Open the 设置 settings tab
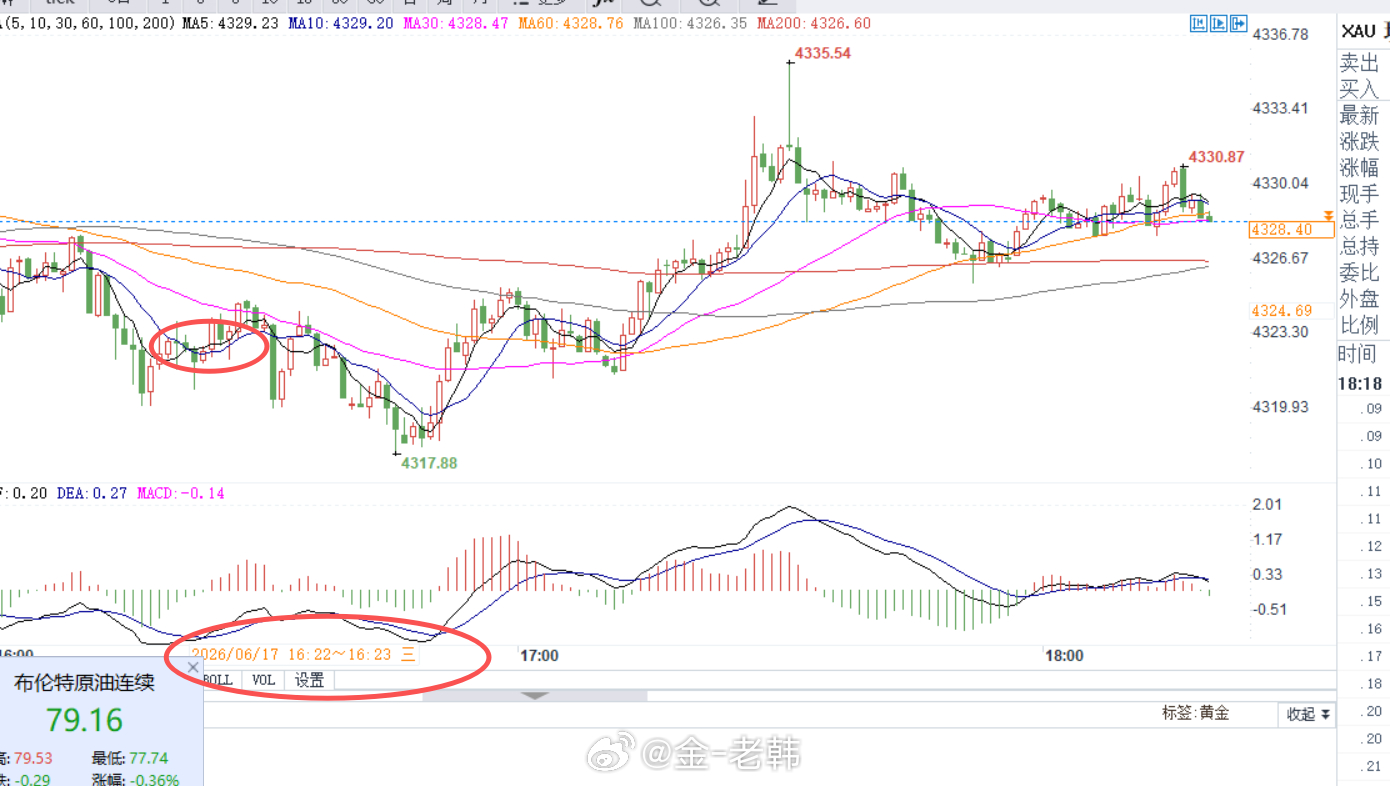 [x=309, y=680]
